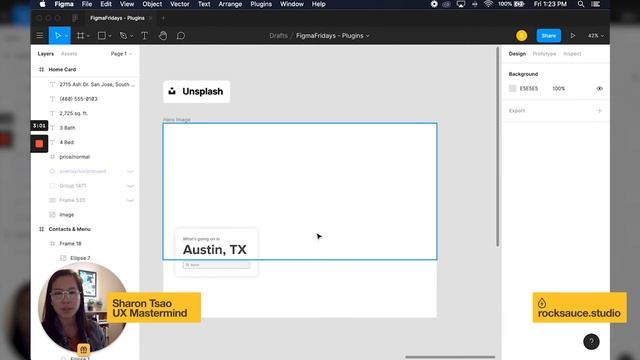Click the Figma home tab icon
640x360 pixels.
tap(75, 18)
